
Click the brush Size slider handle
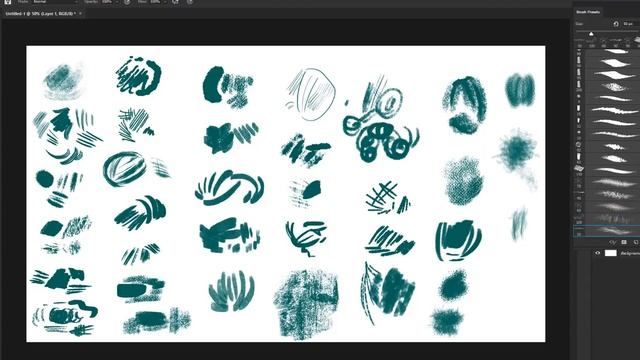(591, 33)
